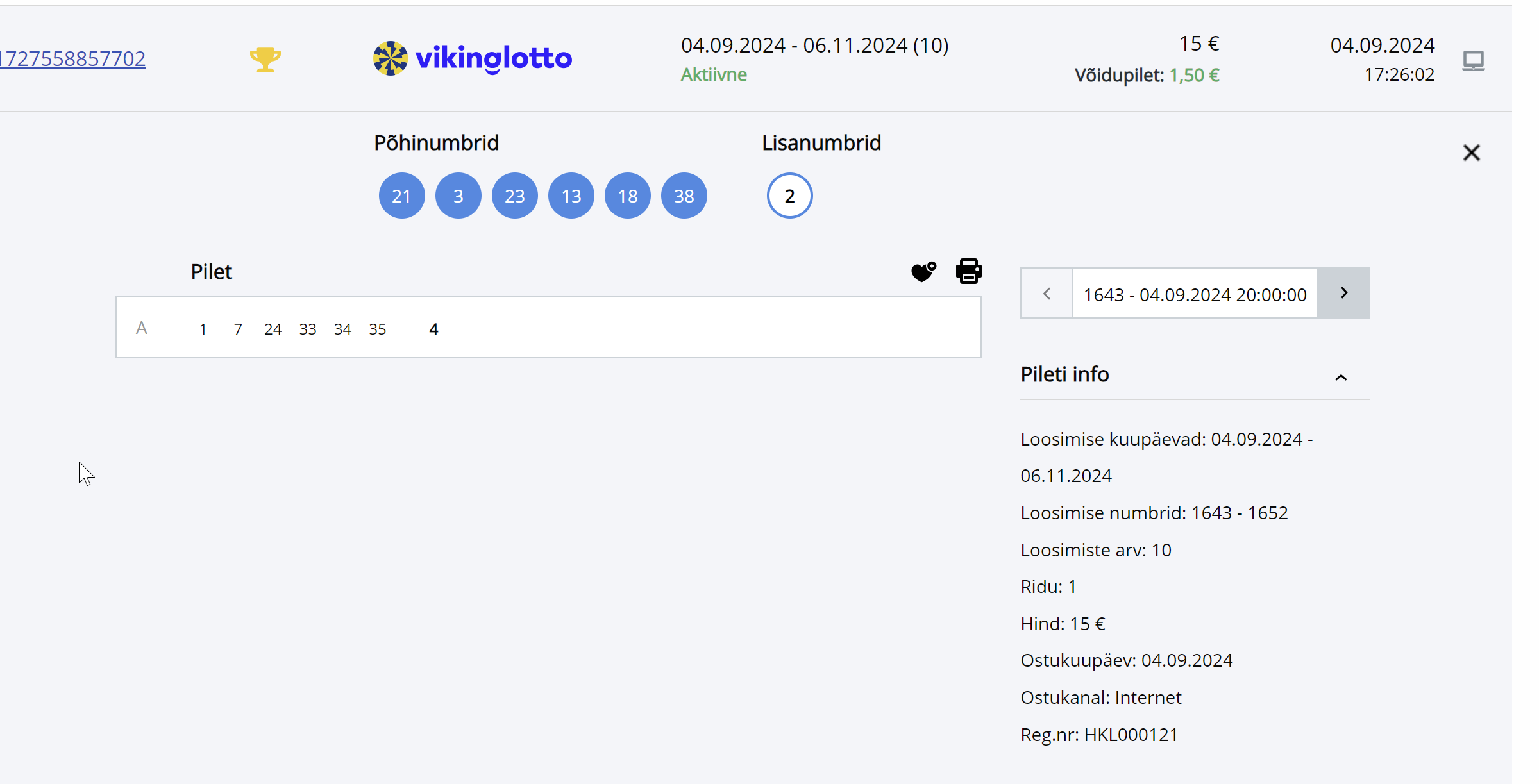
Task: Click the extra number ball 2
Action: pos(789,196)
